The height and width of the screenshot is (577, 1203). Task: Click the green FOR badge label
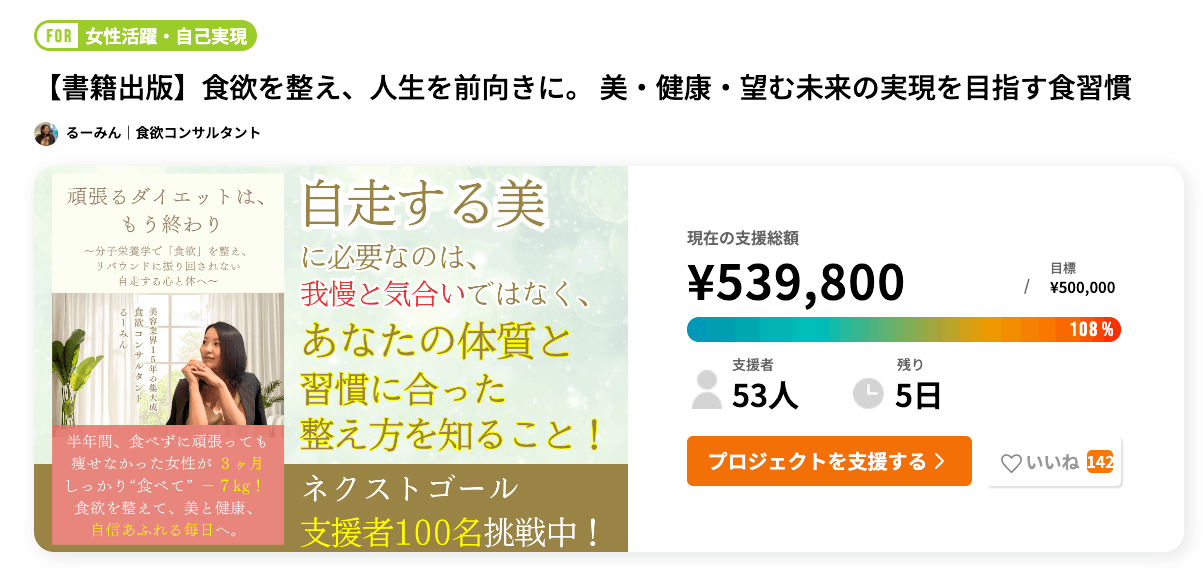click(x=58, y=37)
